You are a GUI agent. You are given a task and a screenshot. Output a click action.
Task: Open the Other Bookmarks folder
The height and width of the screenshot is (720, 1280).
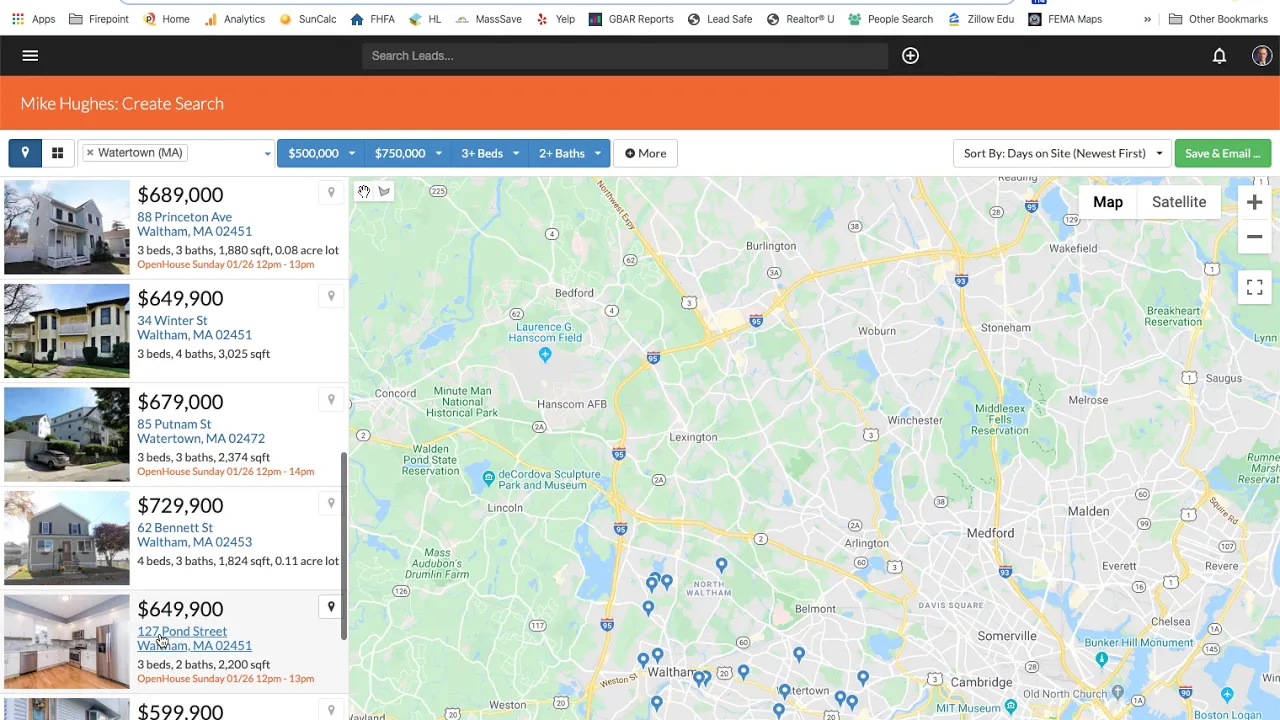click(x=1218, y=19)
